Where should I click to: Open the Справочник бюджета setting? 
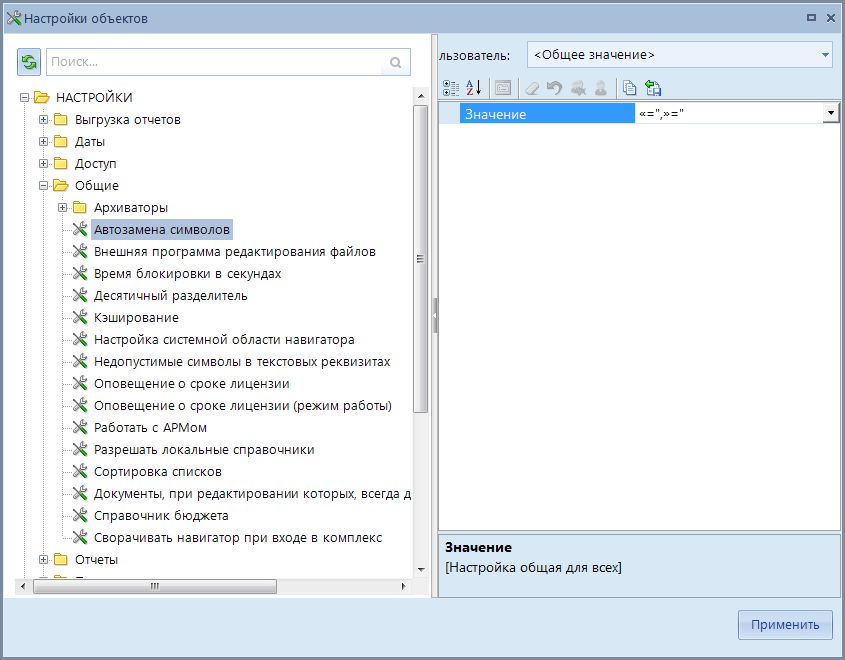(x=161, y=516)
